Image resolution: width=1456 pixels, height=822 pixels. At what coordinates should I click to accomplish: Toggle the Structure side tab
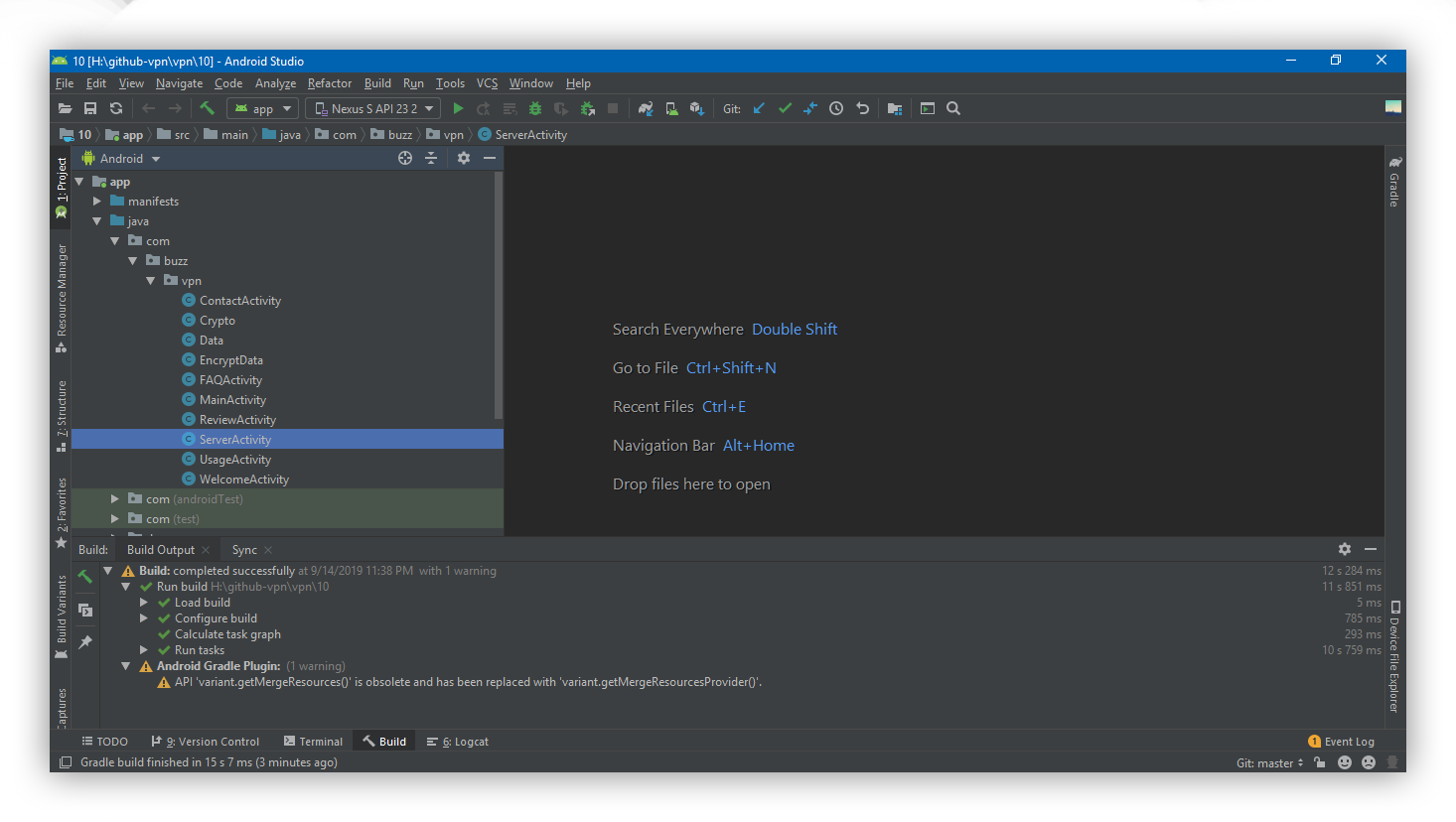[x=62, y=416]
